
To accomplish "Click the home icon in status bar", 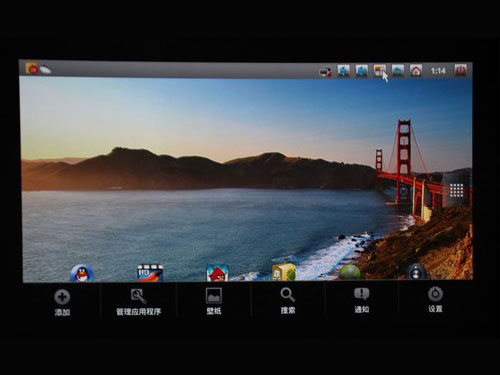I will coord(416,71).
